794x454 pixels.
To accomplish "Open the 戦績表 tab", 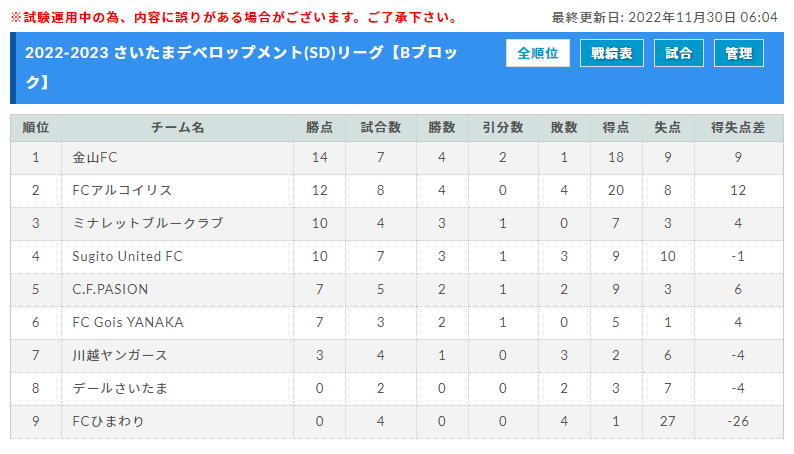I will pyautogui.click(x=611, y=53).
